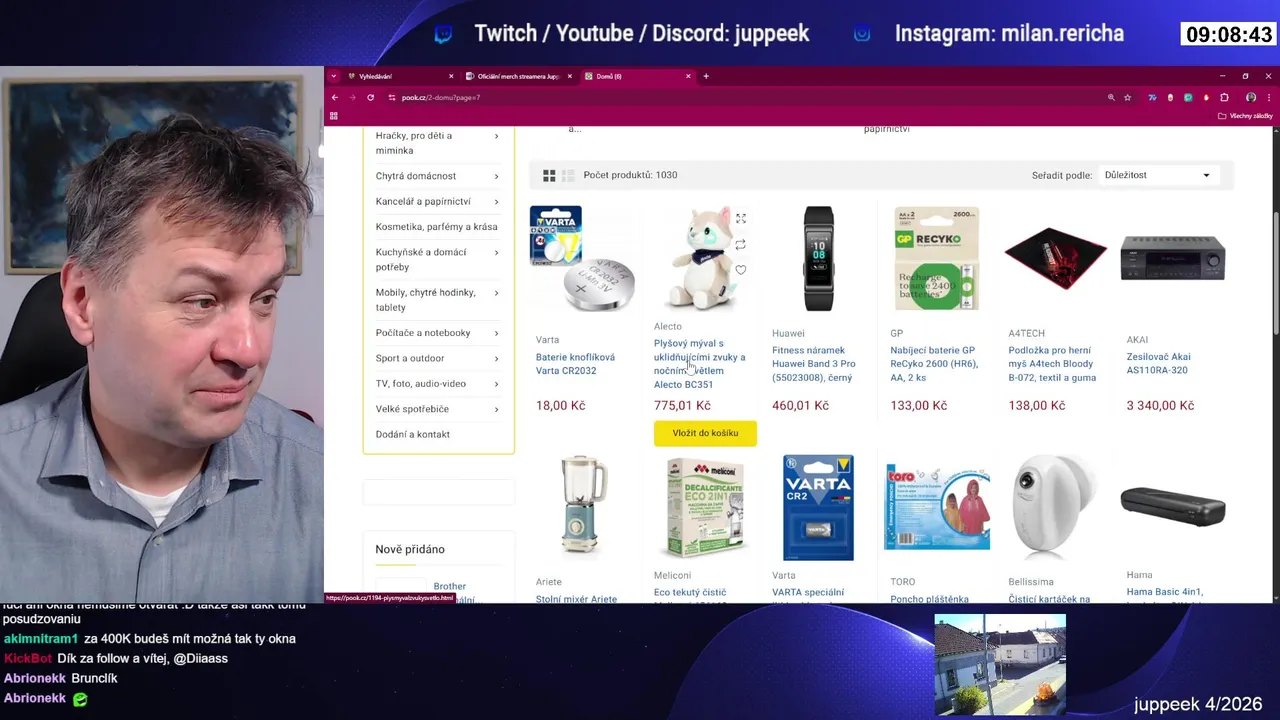Open the blue 7TV extension icon

pyautogui.click(x=1152, y=97)
